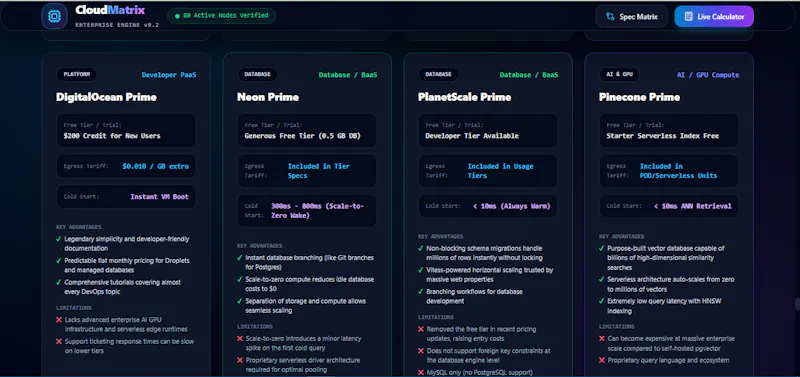Click the < 10ms ANN Retrieval value
The image size is (800, 377).
point(692,206)
